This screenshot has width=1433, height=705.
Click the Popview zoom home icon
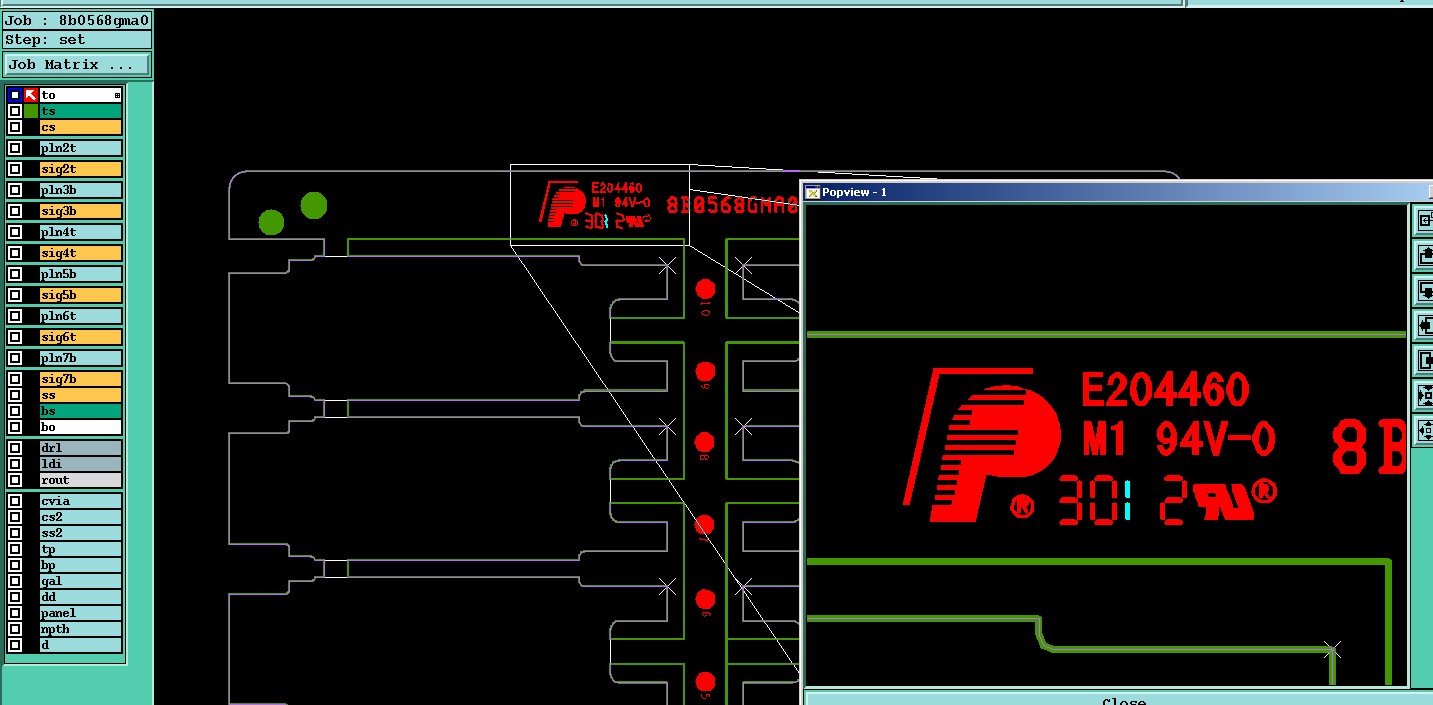click(1425, 221)
